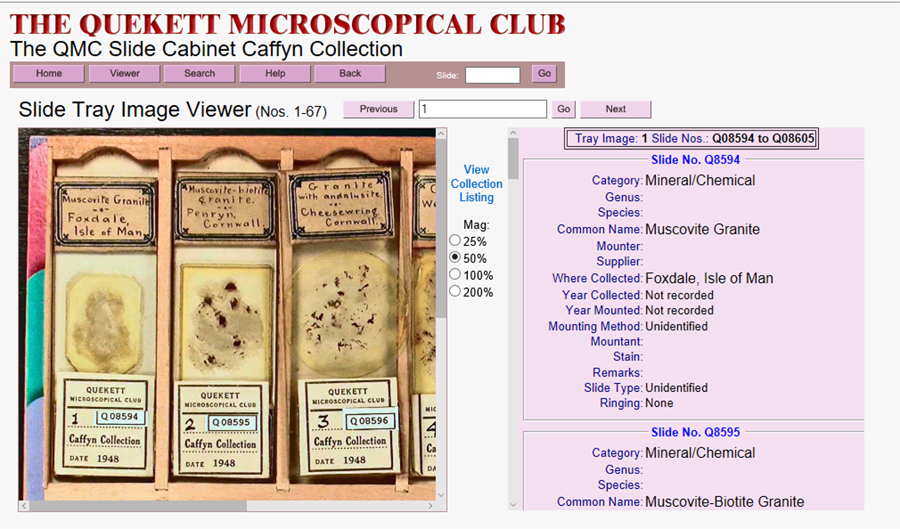The width and height of the screenshot is (900, 529).
Task: Select the 50% magnification option
Action: click(455, 257)
